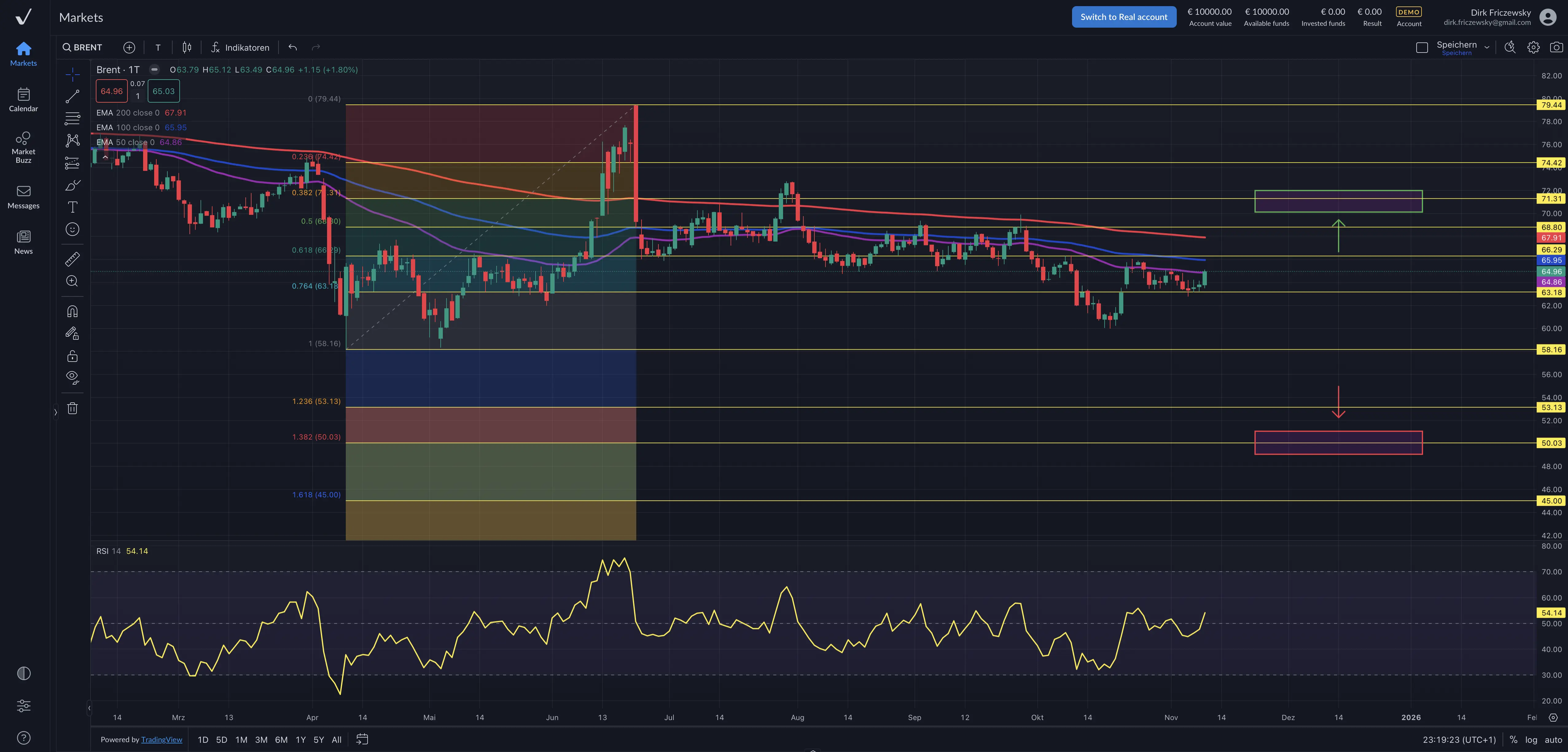
Task: Open the candlestick chart style selector
Action: [187, 48]
